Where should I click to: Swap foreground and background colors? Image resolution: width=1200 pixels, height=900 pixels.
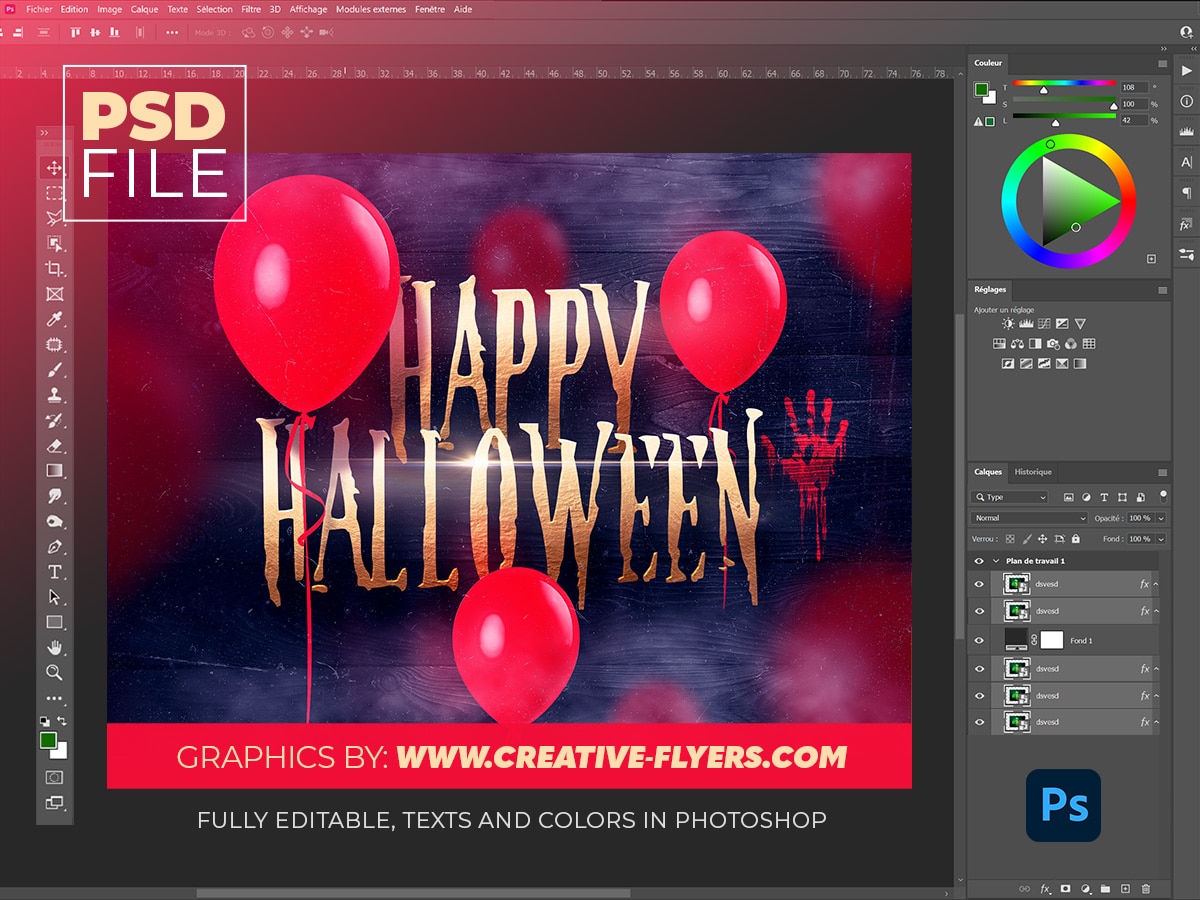(62, 721)
